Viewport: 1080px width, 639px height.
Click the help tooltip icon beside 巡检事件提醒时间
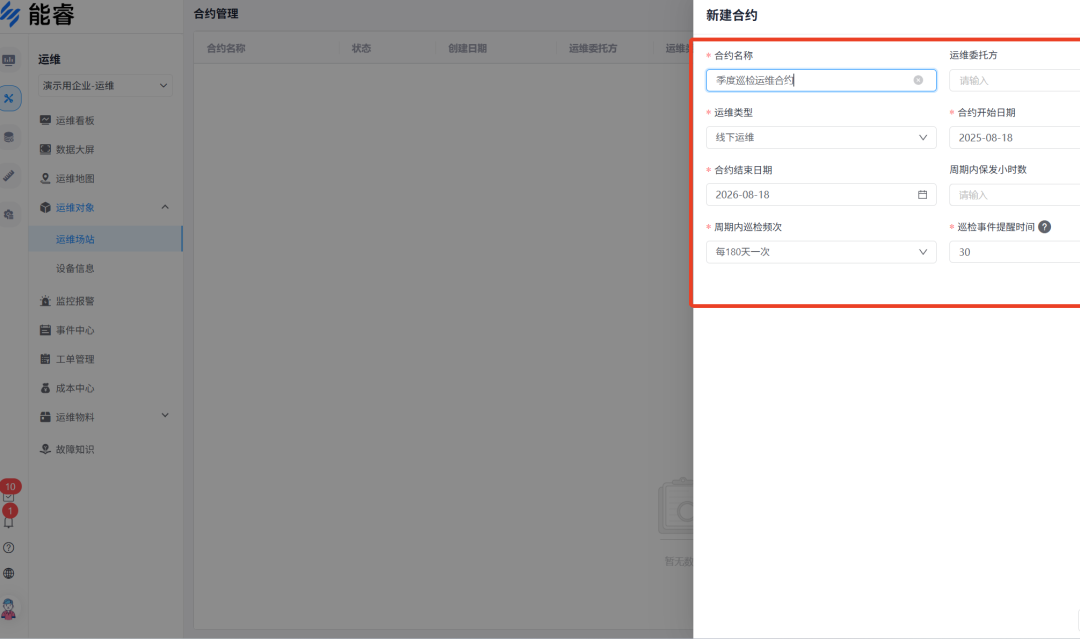click(x=1044, y=227)
